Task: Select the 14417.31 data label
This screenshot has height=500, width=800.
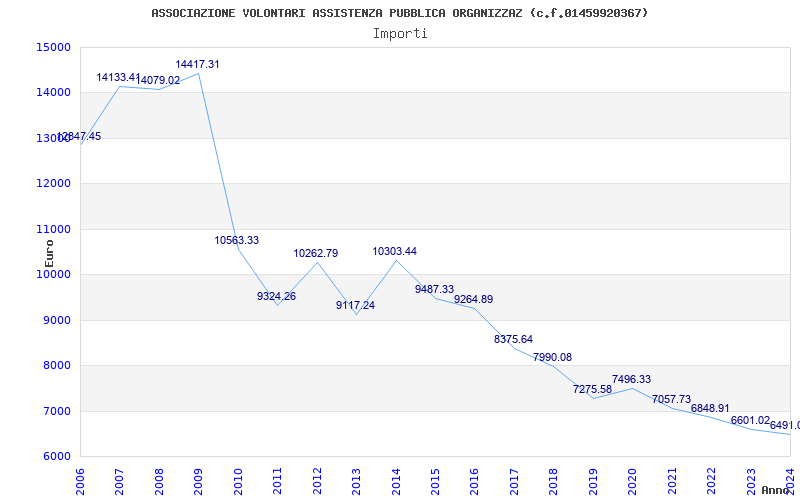Action: tap(197, 64)
